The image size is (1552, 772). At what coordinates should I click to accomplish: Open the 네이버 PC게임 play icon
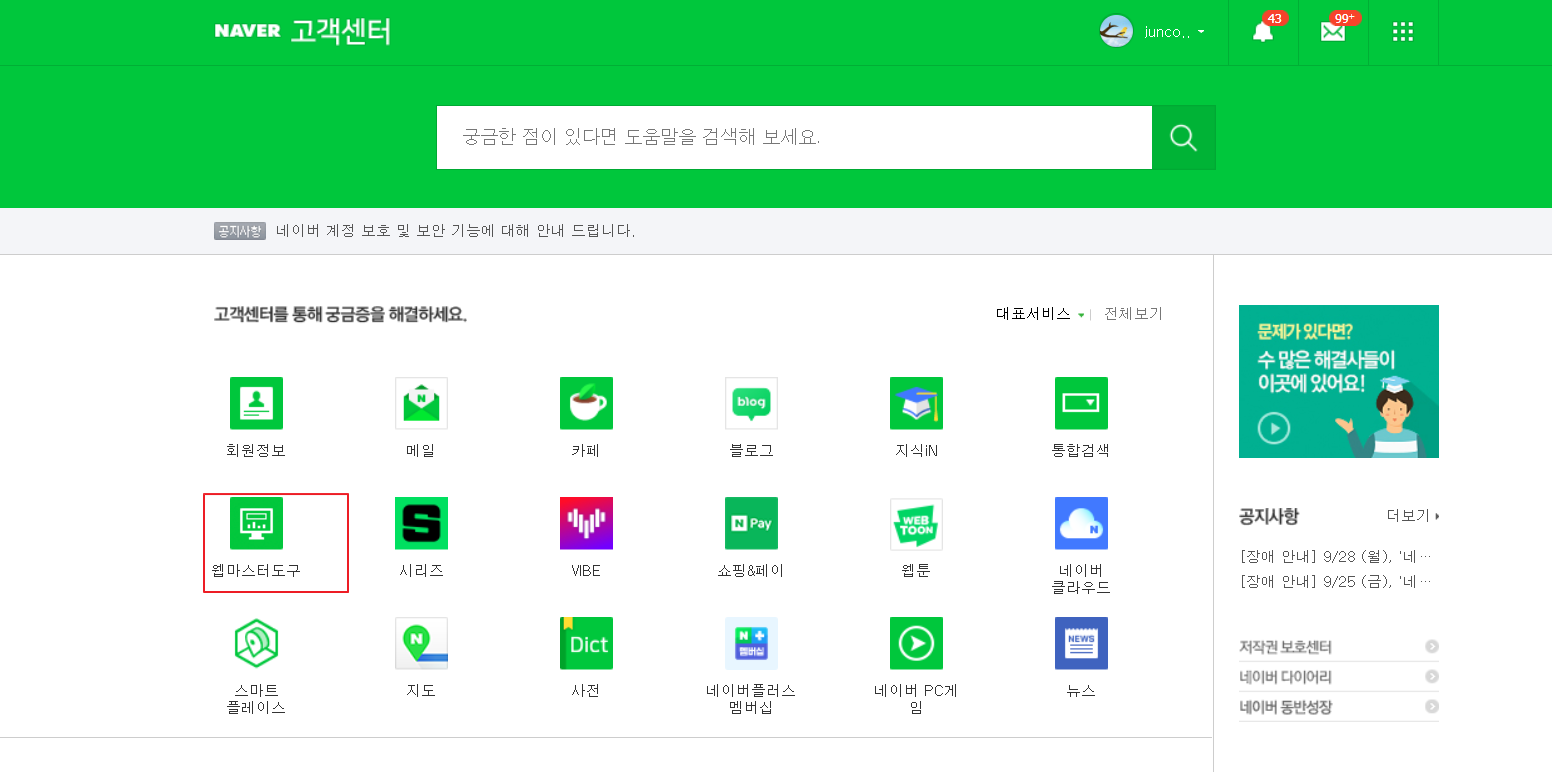tap(916, 643)
